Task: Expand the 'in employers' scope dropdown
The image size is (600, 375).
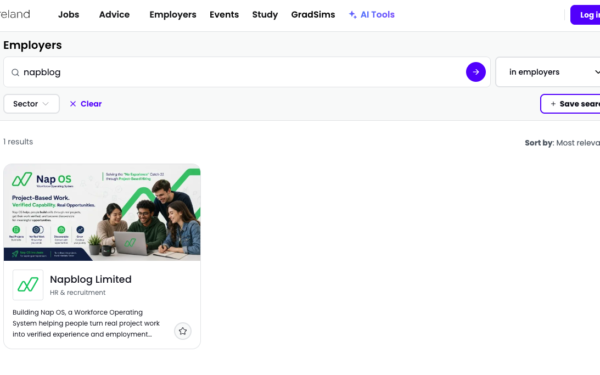Action: pos(548,72)
